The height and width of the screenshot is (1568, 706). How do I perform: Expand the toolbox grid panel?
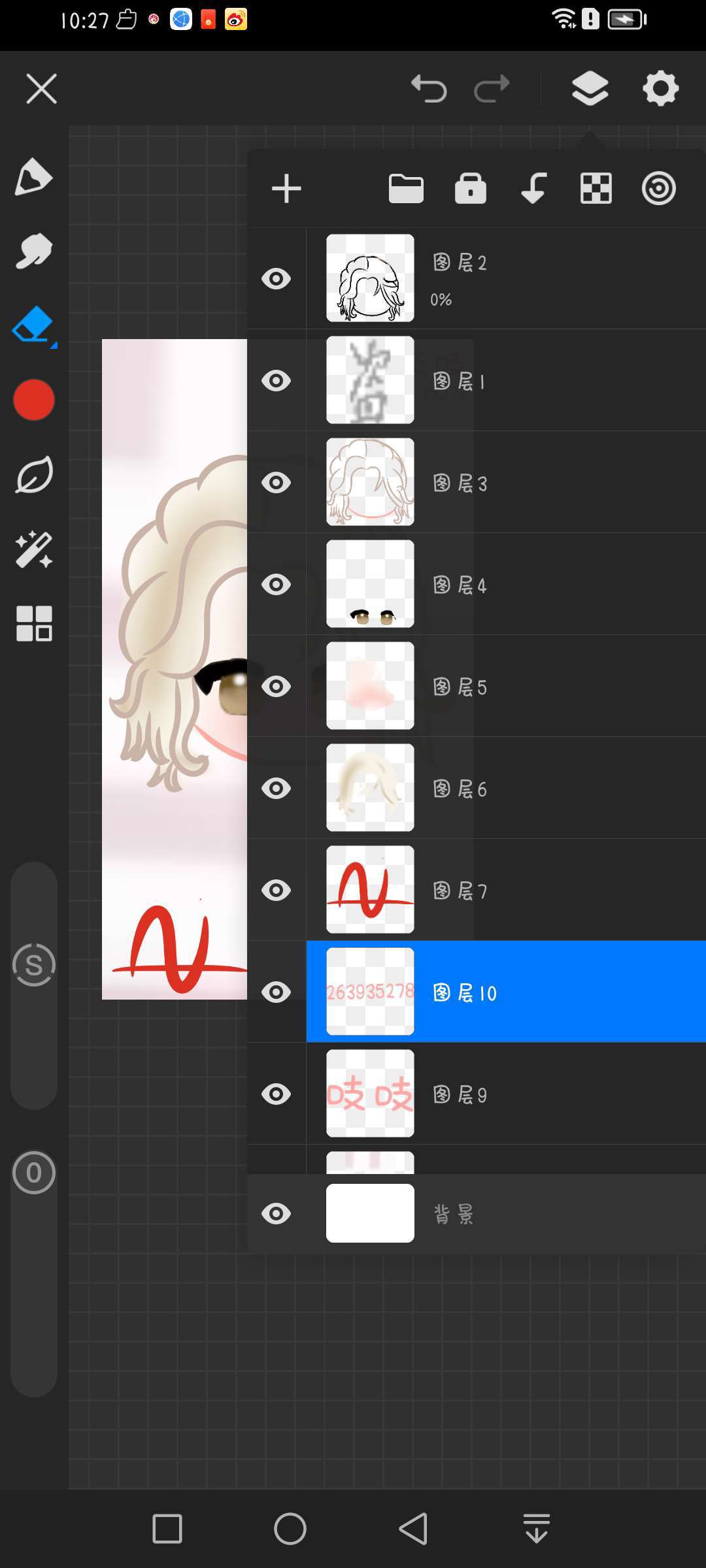click(x=33, y=623)
